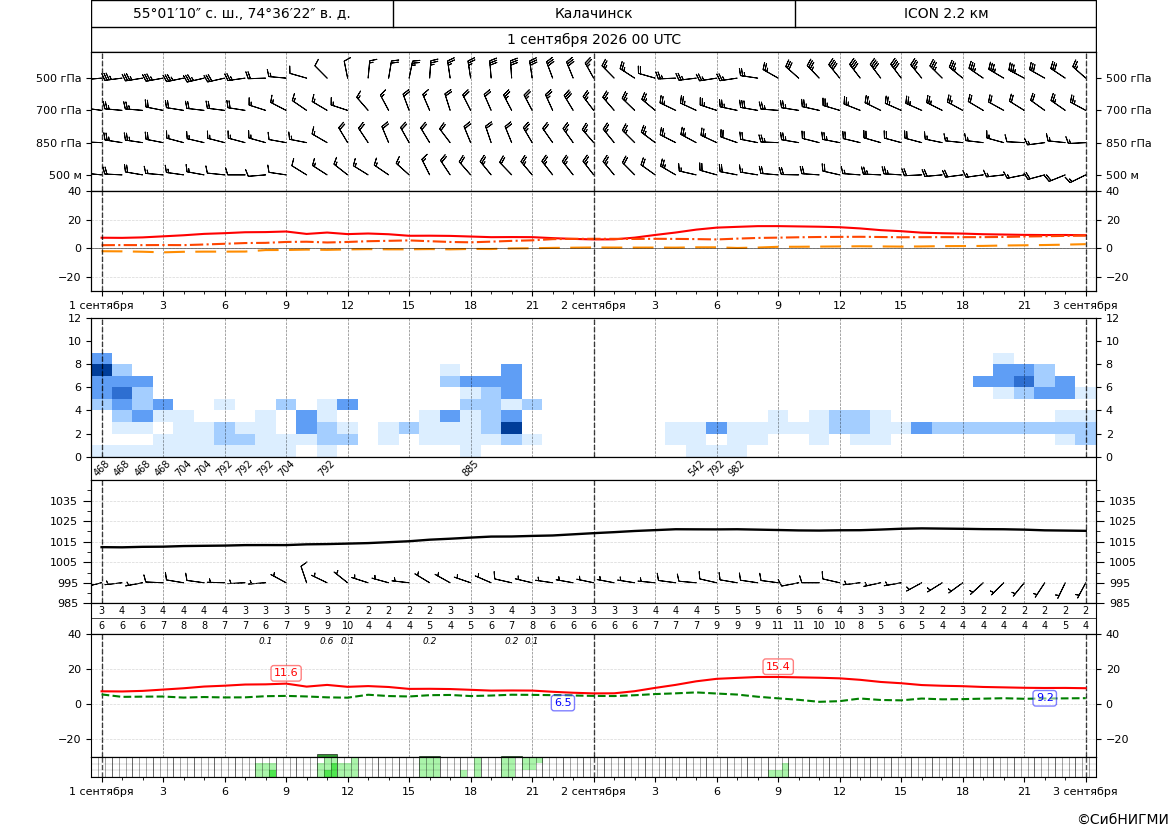Click the 982 cloud base value
1169x827 pixels.
point(735,468)
